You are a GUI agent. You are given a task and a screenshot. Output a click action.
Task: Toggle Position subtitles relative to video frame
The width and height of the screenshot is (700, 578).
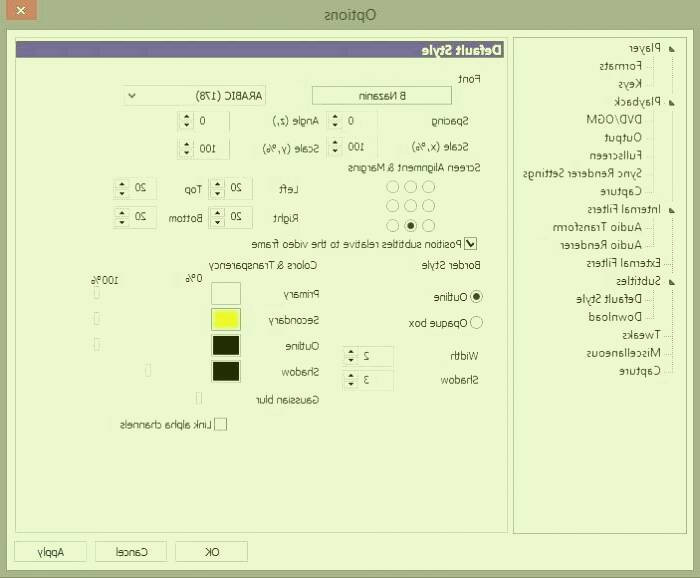tap(471, 243)
